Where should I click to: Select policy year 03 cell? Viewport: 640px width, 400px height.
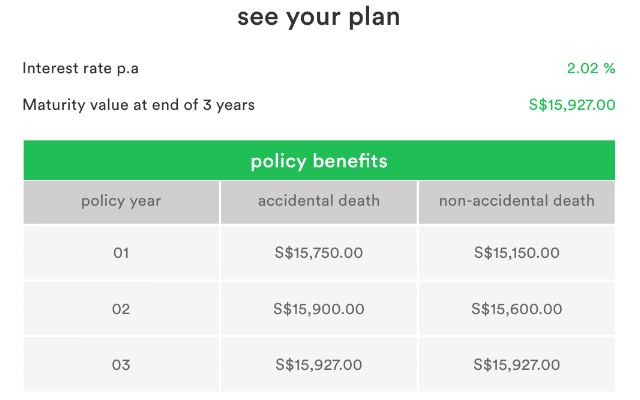[121, 364]
